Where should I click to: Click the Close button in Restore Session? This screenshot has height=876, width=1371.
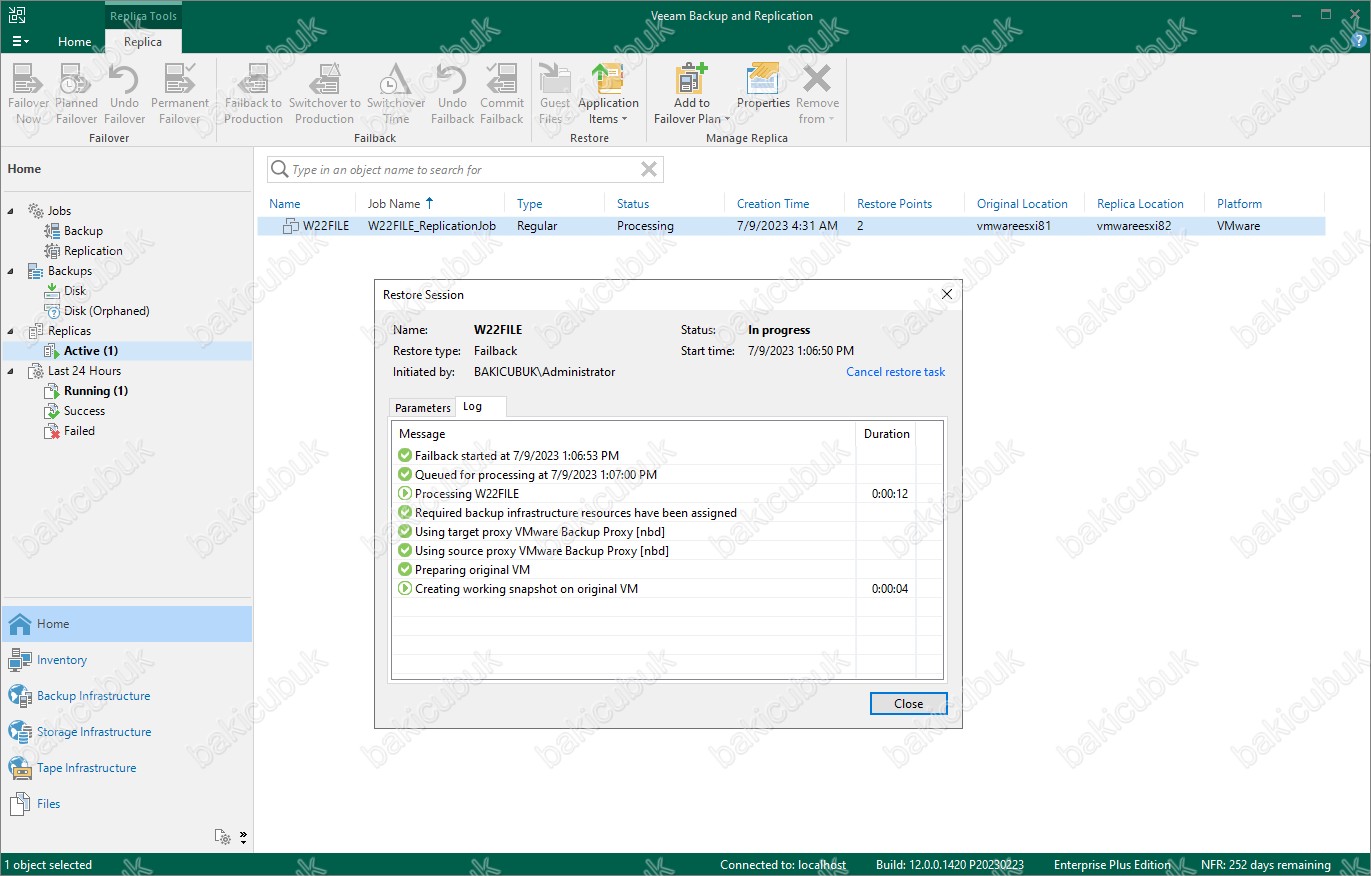908,704
